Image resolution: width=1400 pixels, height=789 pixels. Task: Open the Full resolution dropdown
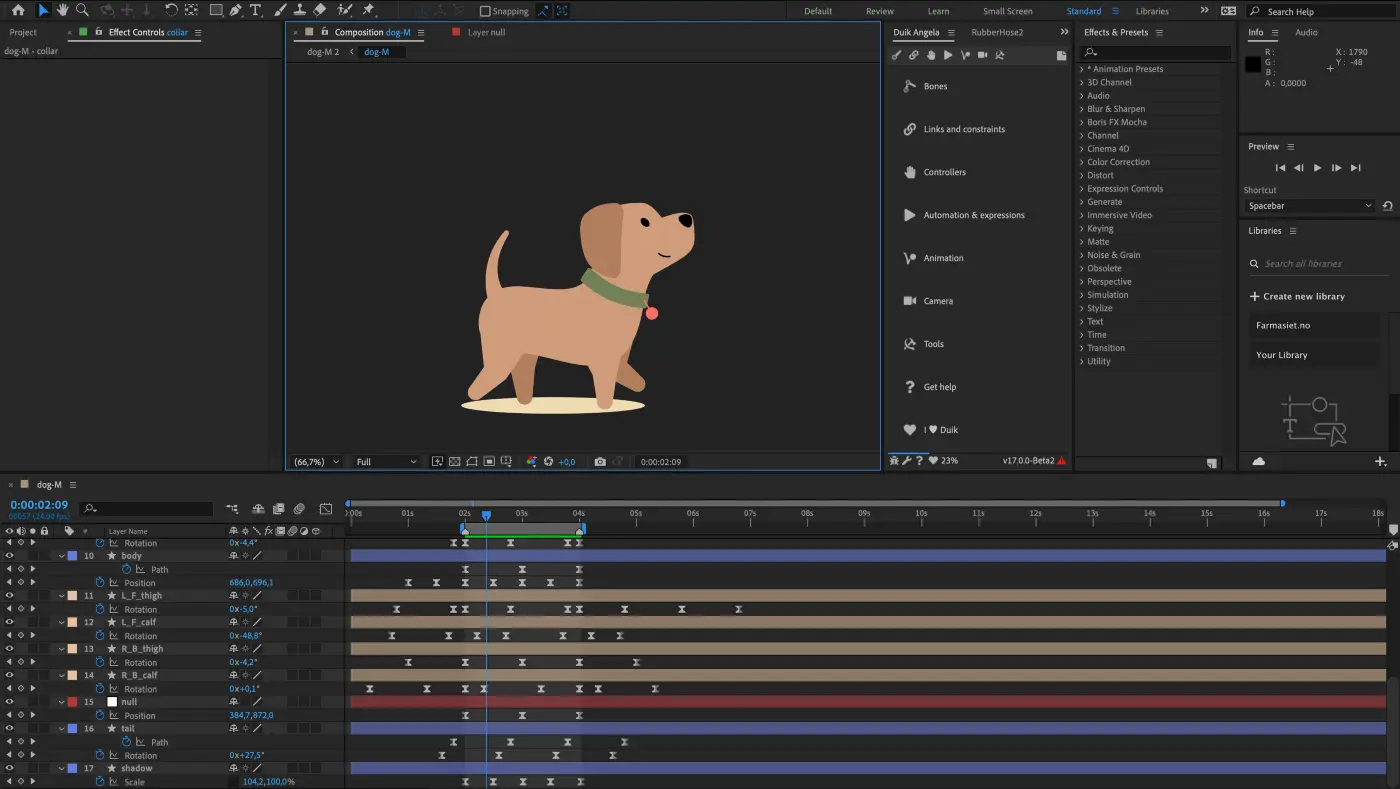(x=386, y=462)
